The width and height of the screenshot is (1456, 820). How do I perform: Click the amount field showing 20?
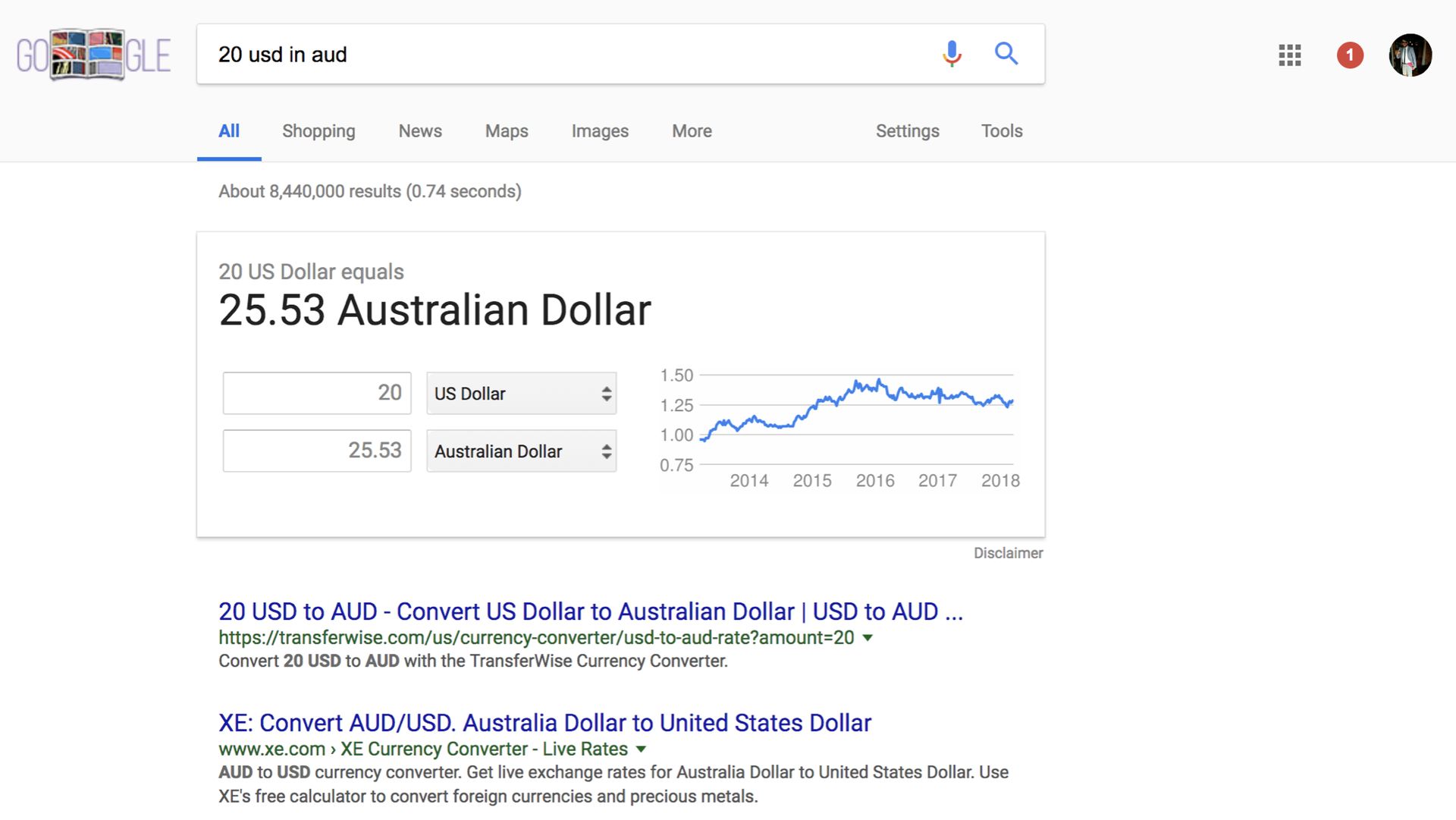point(316,393)
